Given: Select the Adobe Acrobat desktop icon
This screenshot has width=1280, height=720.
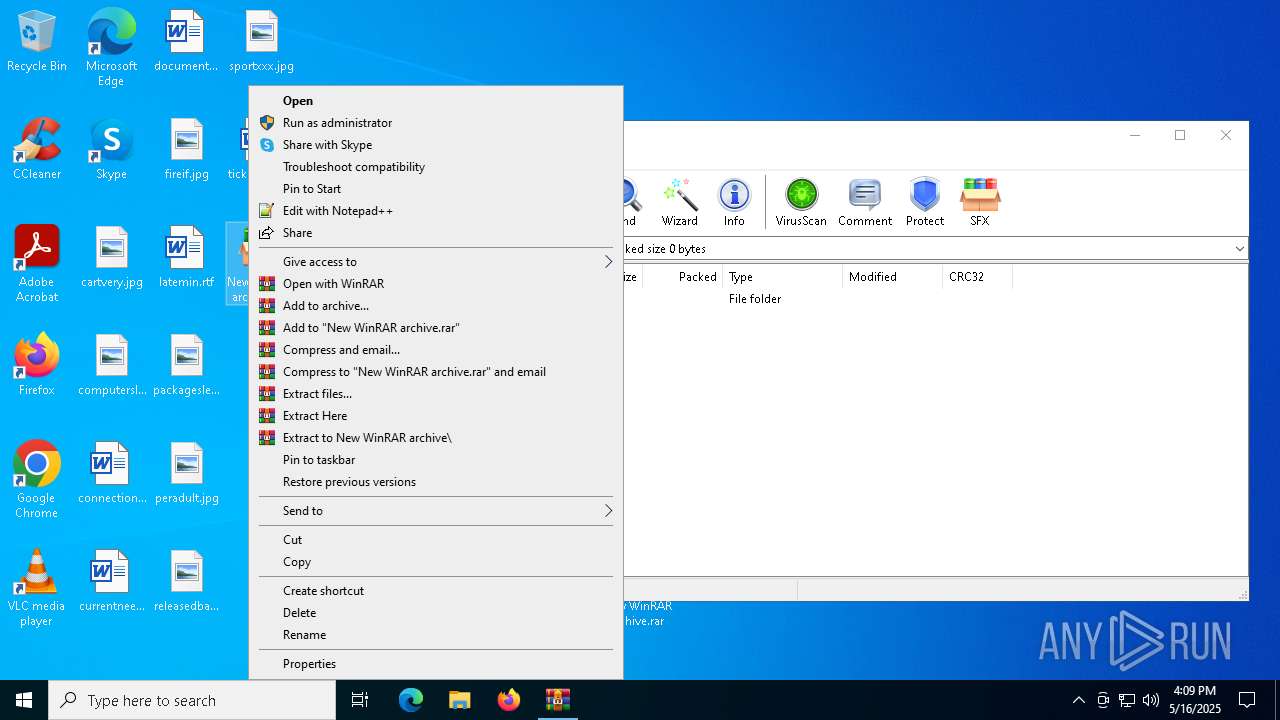Looking at the screenshot, I should (x=37, y=264).
